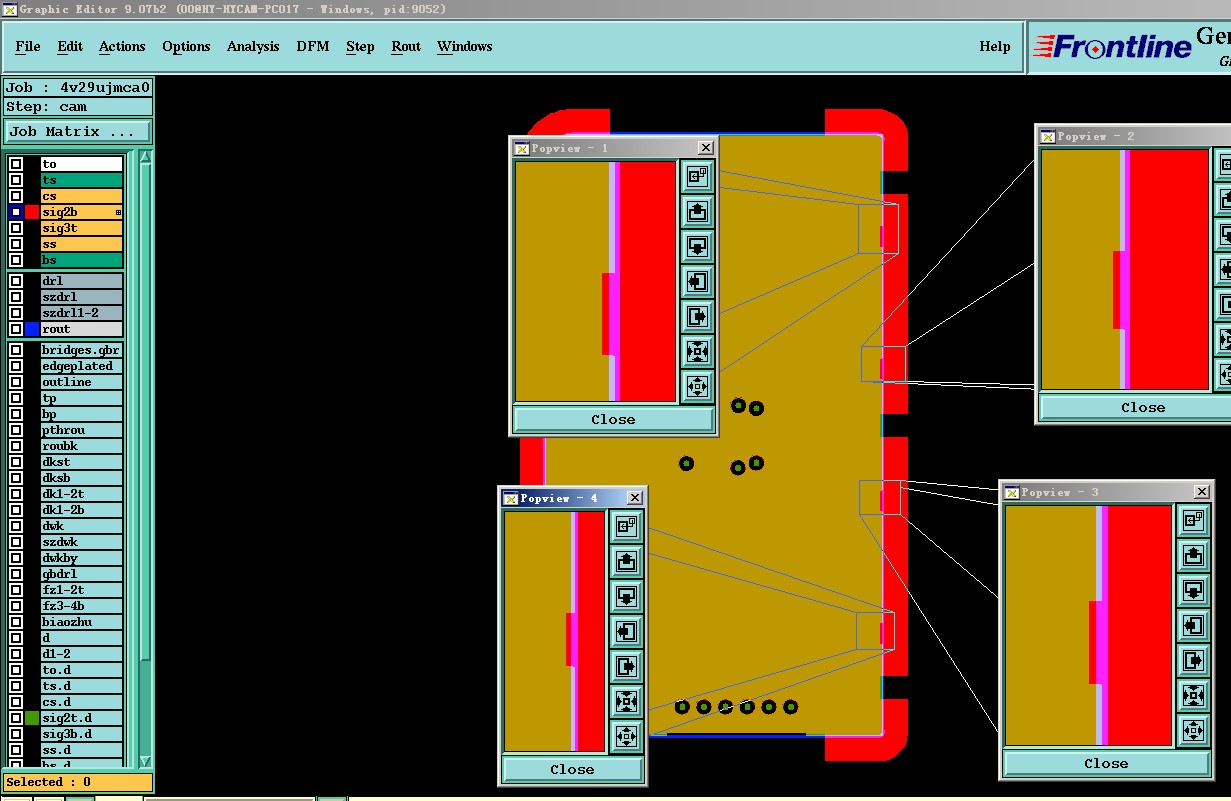Pan left in Popview 1
Image resolution: width=1231 pixels, height=801 pixels.
697,281
